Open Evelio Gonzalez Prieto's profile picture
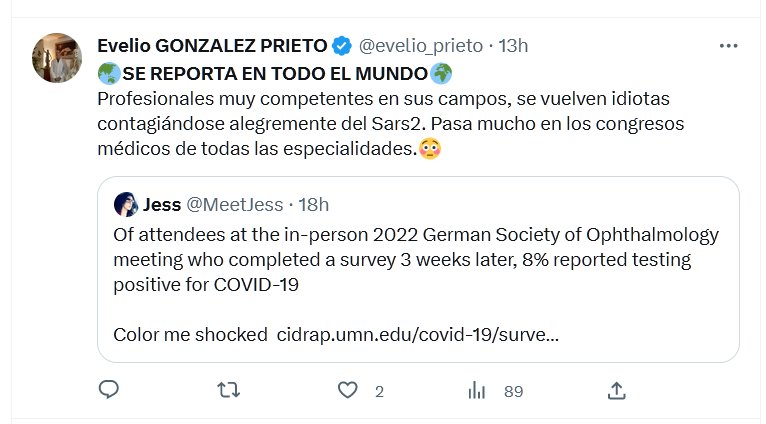Screen dimensions: 766x424 point(58,58)
